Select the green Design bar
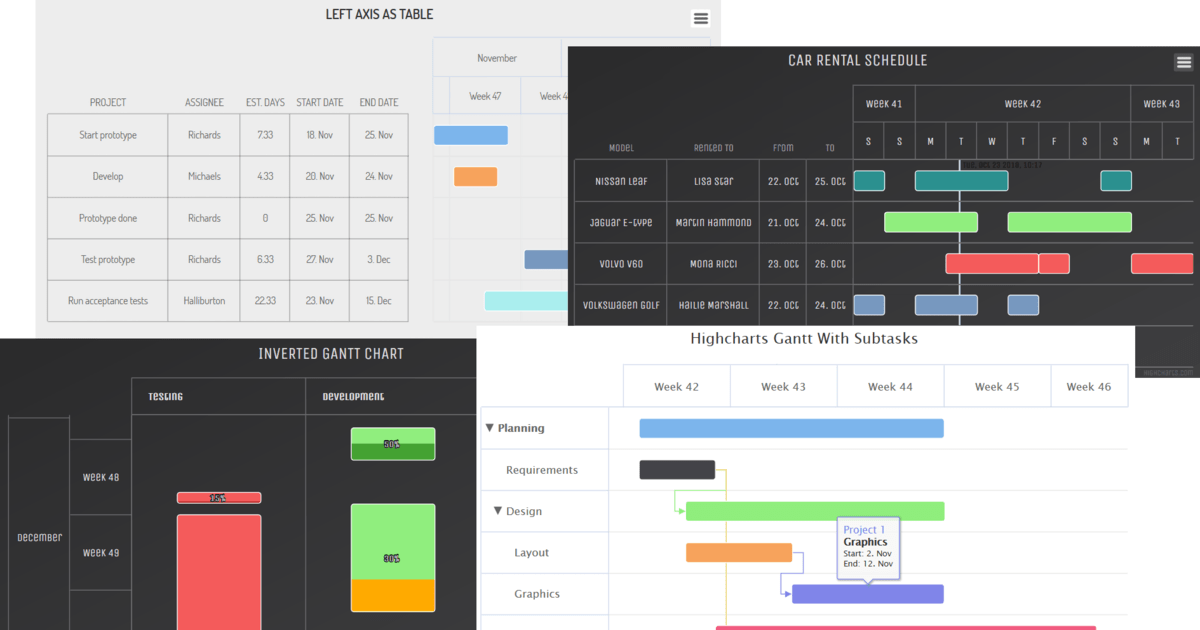The width and height of the screenshot is (1200, 630). [x=815, y=511]
